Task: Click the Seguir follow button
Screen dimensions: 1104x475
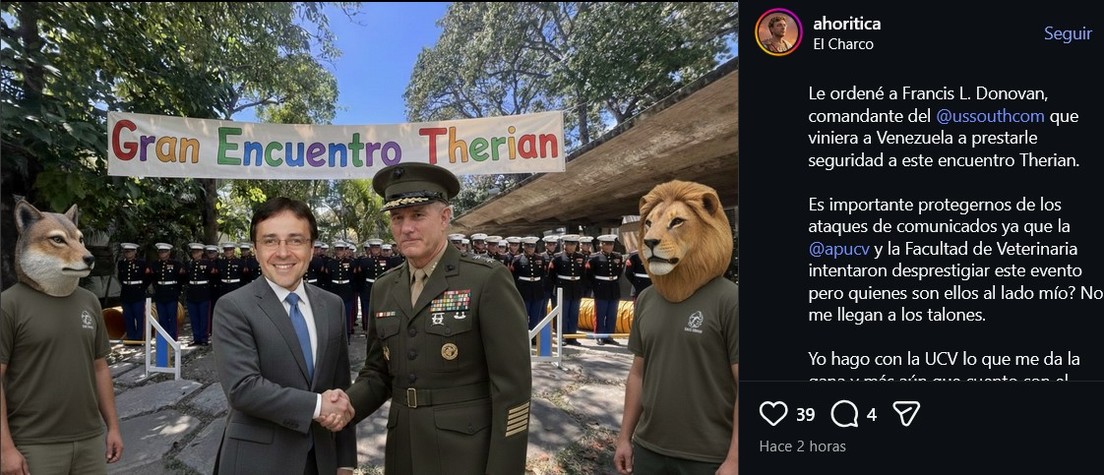Action: (x=1067, y=34)
